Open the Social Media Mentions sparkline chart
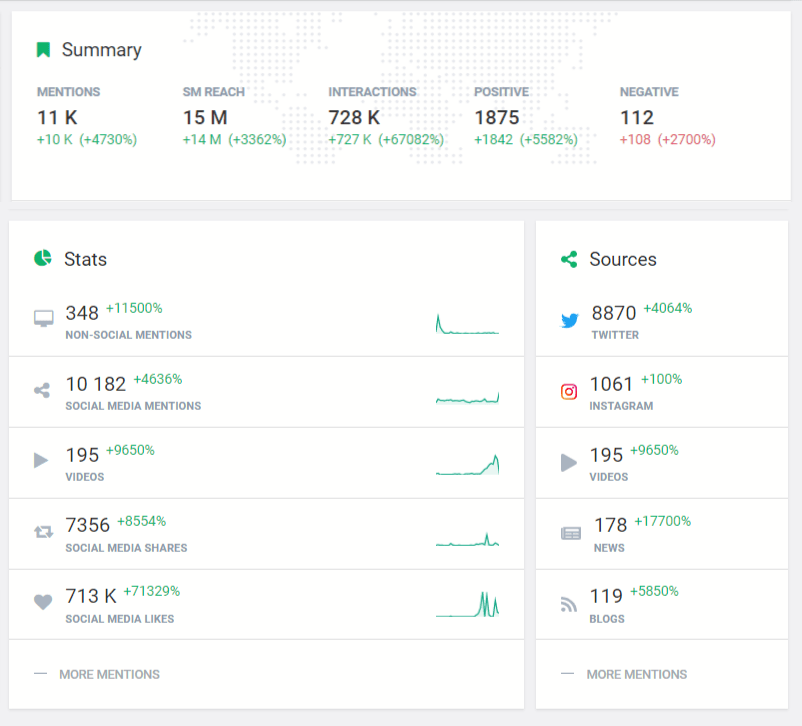Viewport: 802px width, 726px height. (x=467, y=398)
